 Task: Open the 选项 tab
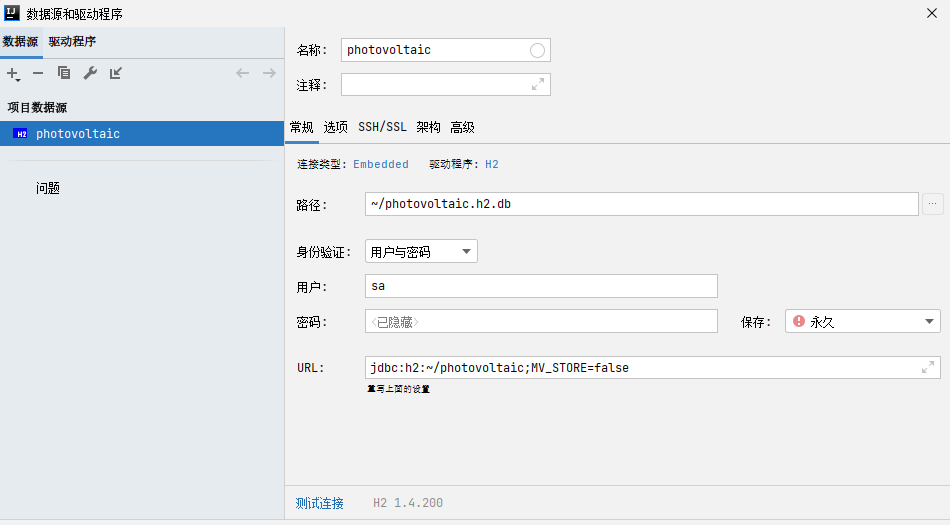tap(336, 127)
